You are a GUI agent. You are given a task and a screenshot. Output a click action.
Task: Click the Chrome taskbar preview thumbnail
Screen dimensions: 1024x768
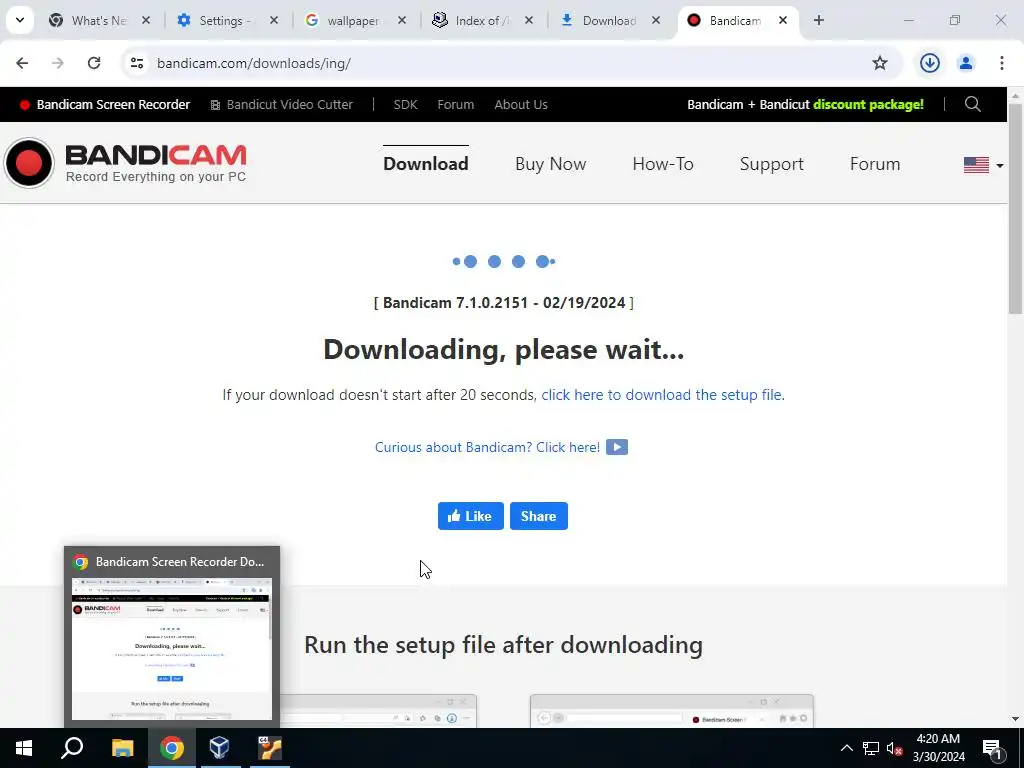click(x=172, y=649)
